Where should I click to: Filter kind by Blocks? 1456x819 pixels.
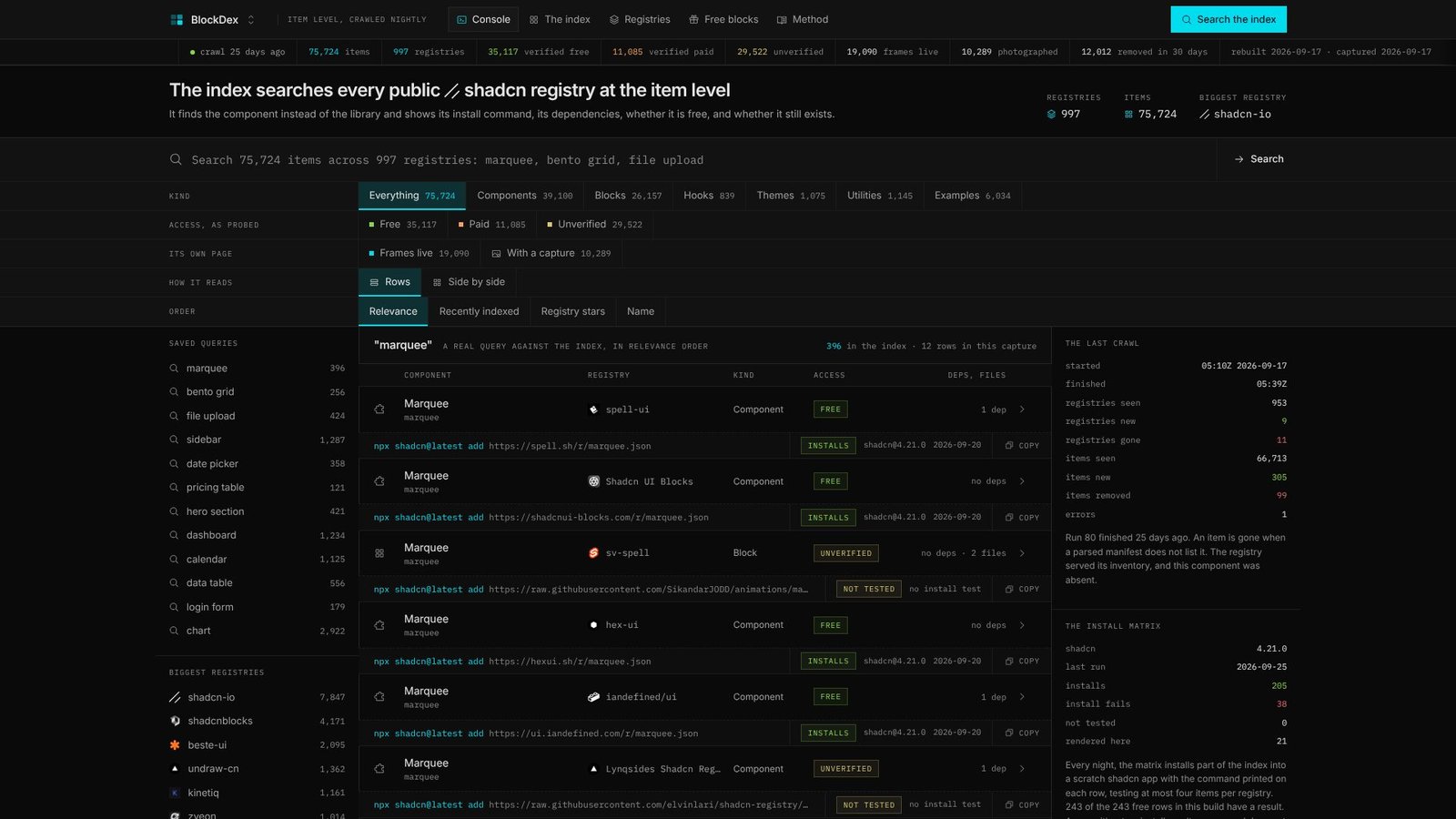(x=628, y=196)
